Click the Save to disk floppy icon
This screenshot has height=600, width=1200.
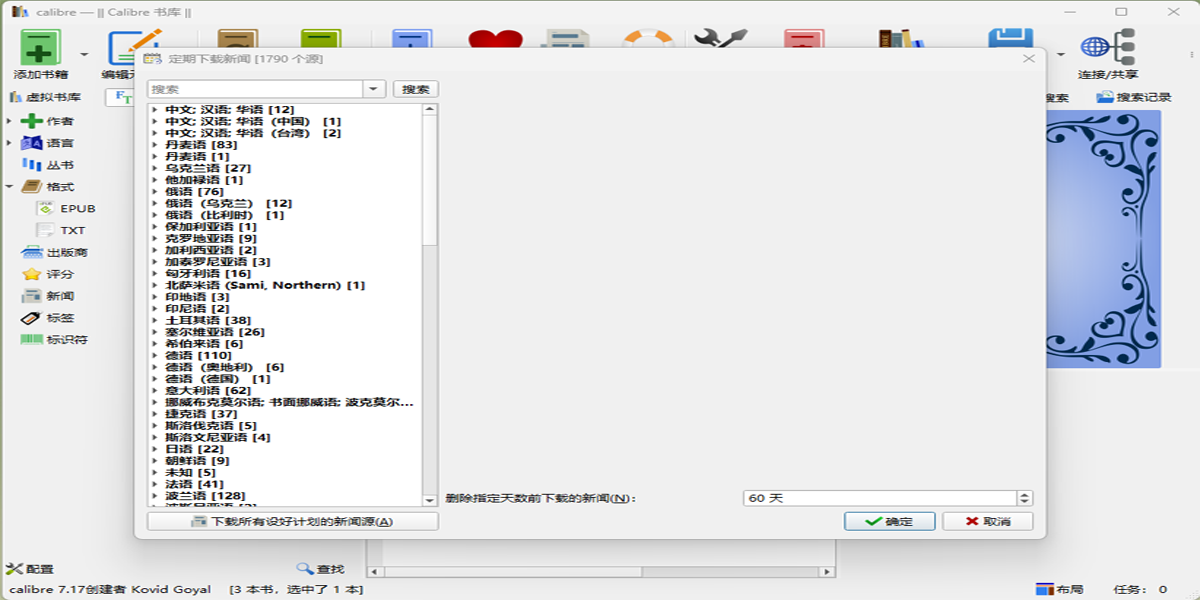click(x=1010, y=39)
